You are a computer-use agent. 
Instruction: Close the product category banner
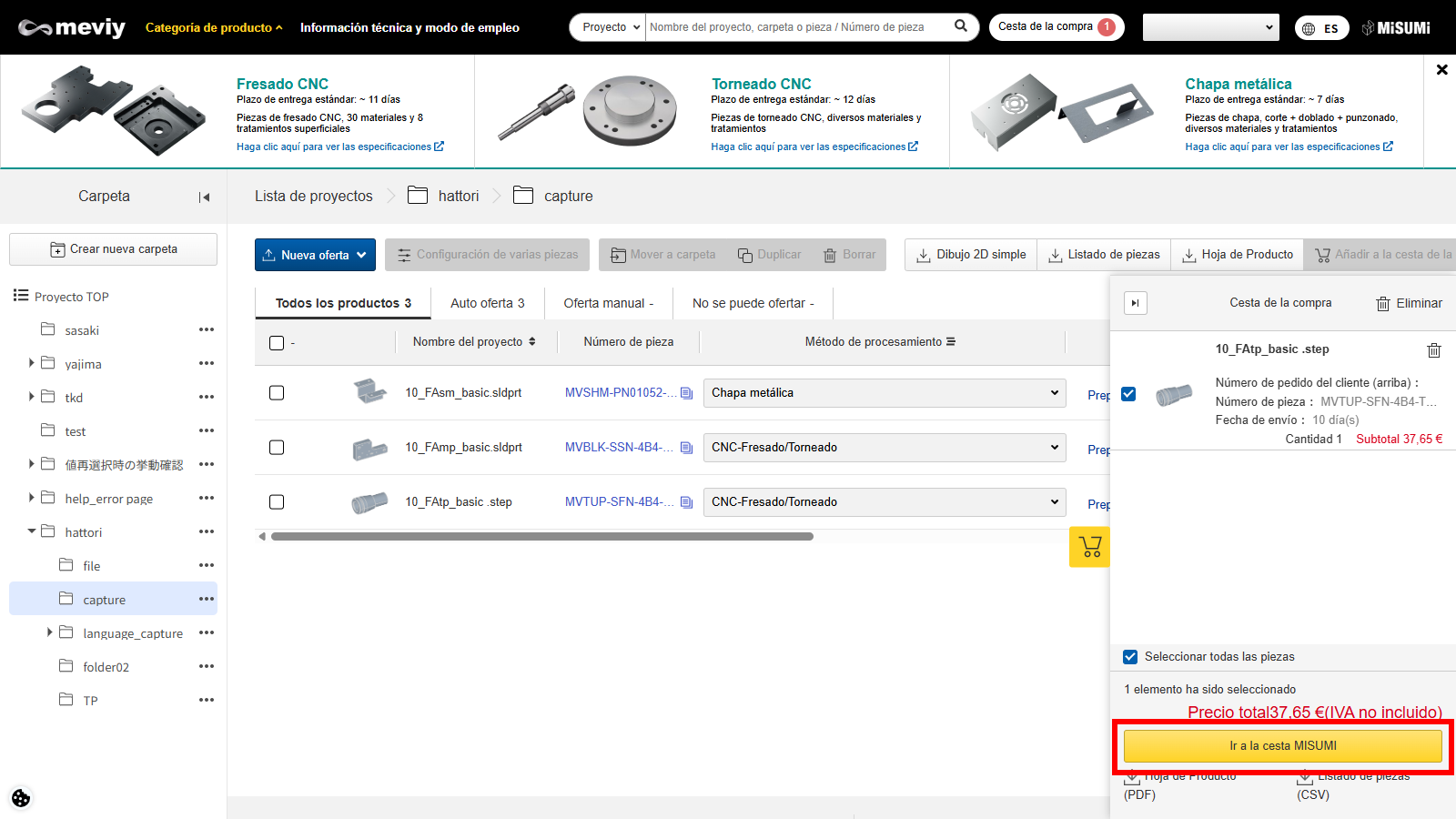click(x=1441, y=69)
